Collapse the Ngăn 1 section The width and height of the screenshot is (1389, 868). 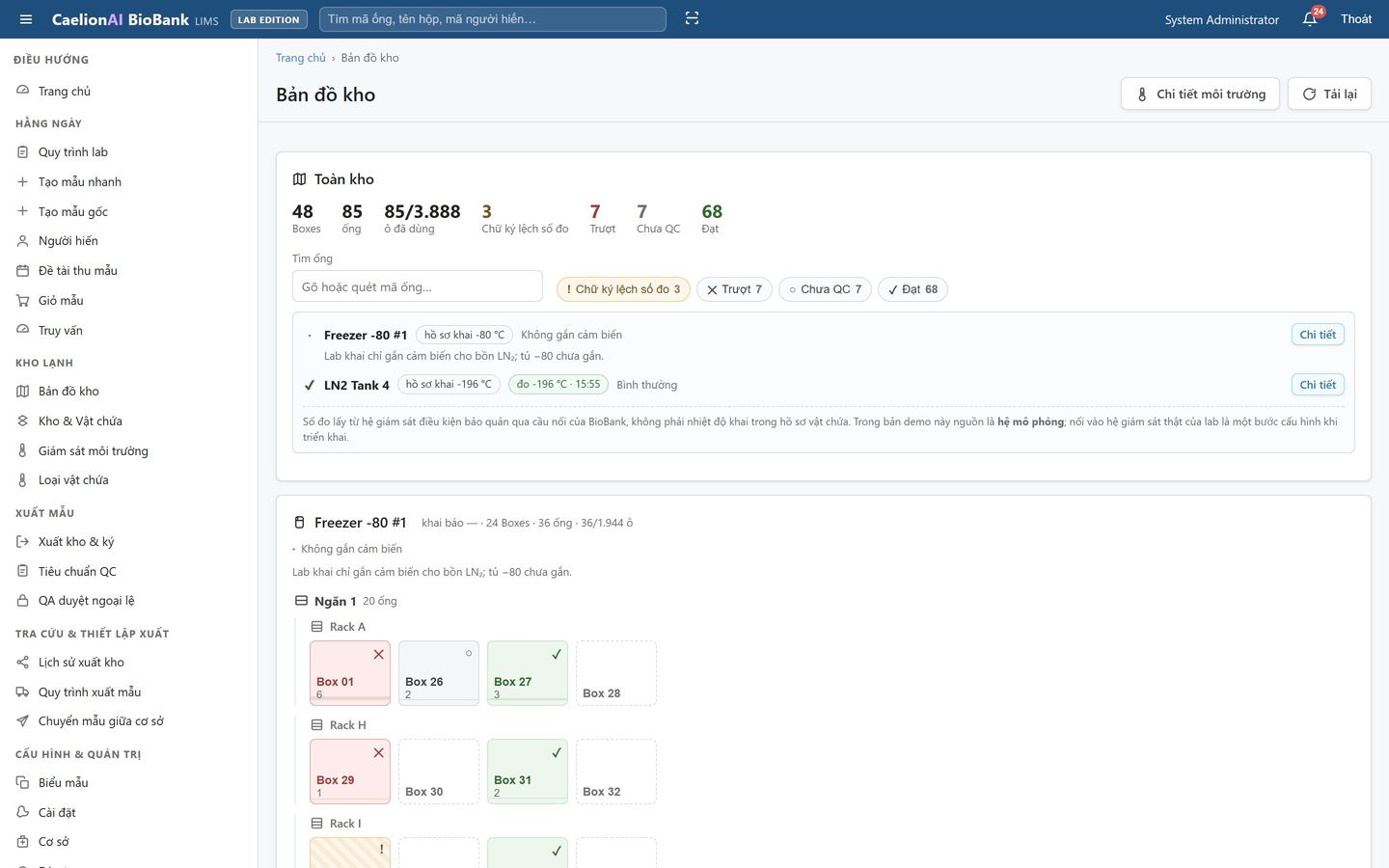pyautogui.click(x=345, y=601)
